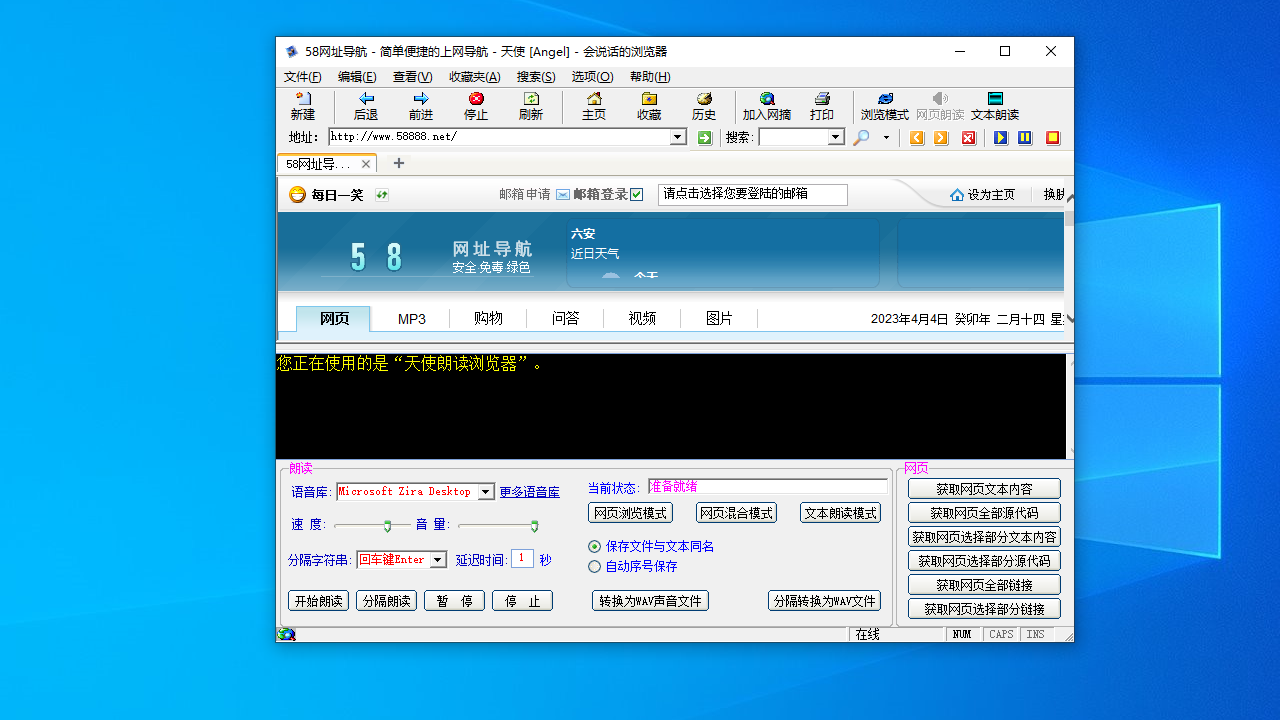1280x720 pixels.
Task: Expand the address bar URL dropdown
Action: 678,137
